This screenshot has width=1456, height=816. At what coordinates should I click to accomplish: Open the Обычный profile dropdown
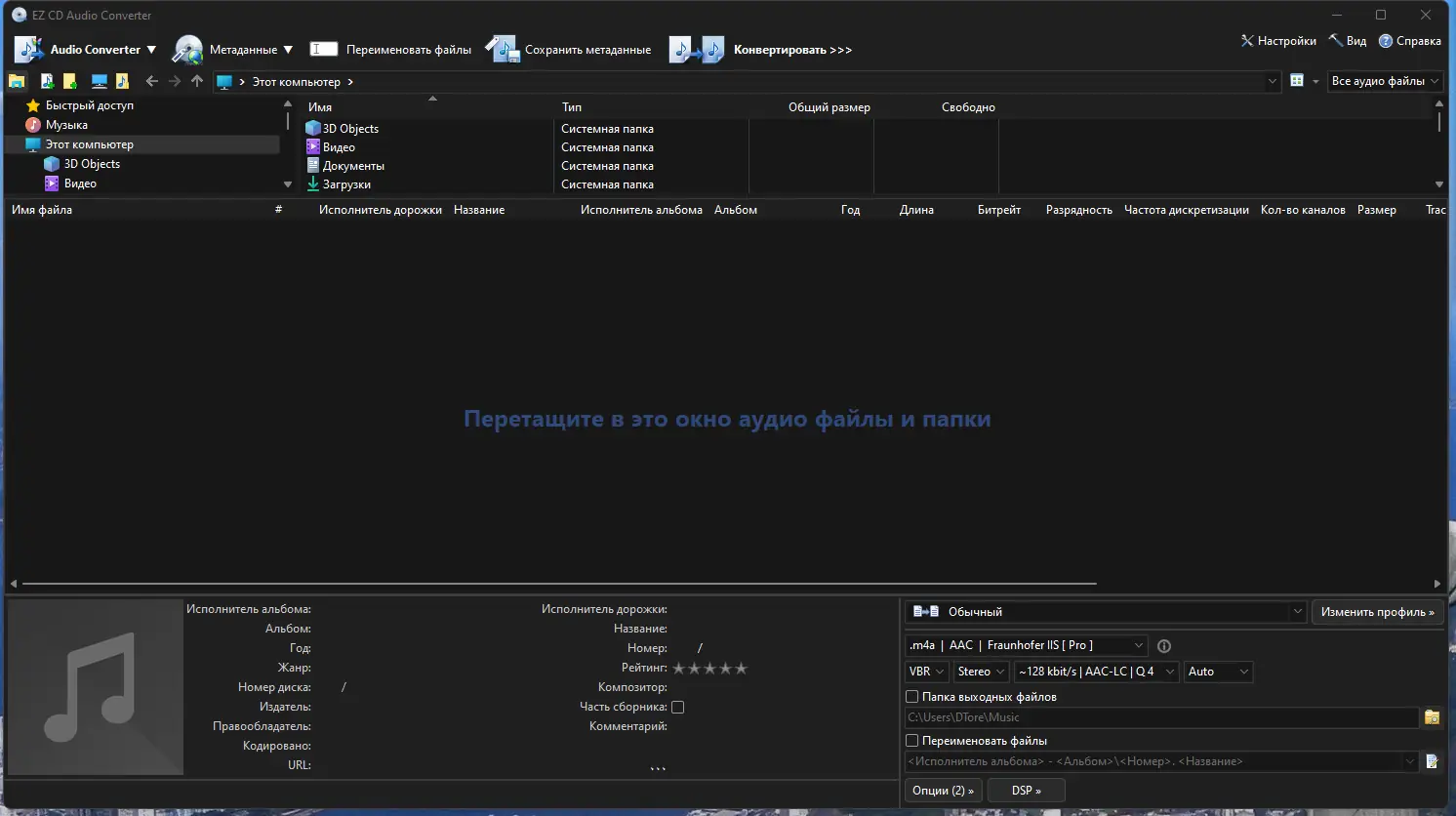coord(1106,612)
